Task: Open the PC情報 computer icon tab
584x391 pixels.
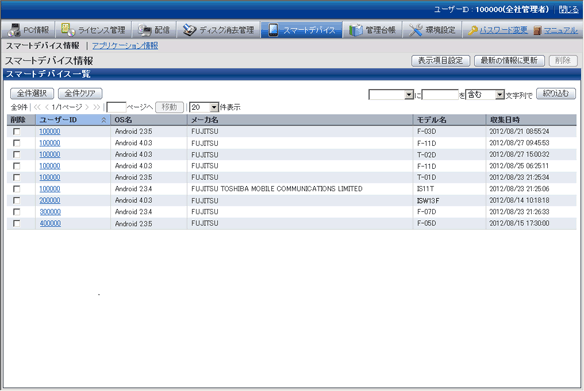Action: tap(14, 30)
